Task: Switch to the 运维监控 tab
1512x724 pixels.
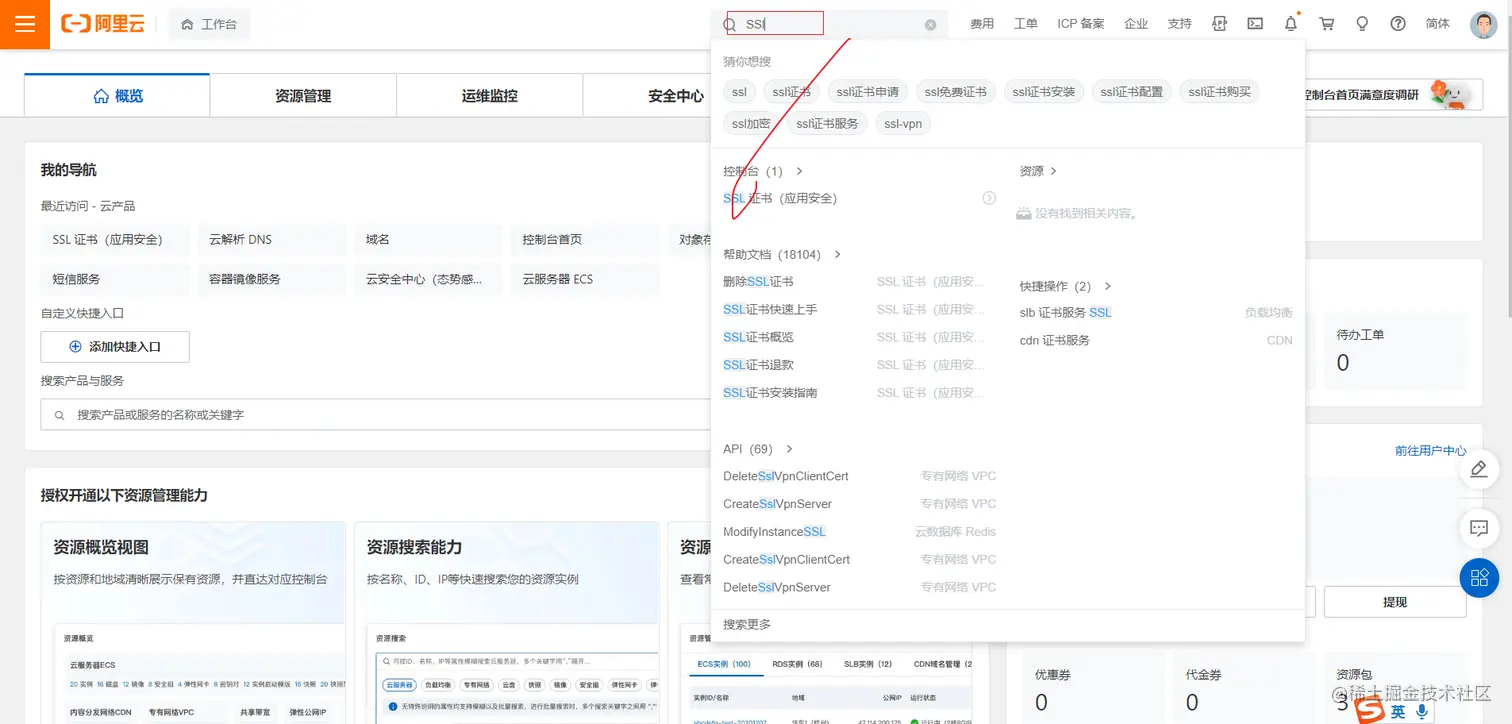Action: coord(489,96)
